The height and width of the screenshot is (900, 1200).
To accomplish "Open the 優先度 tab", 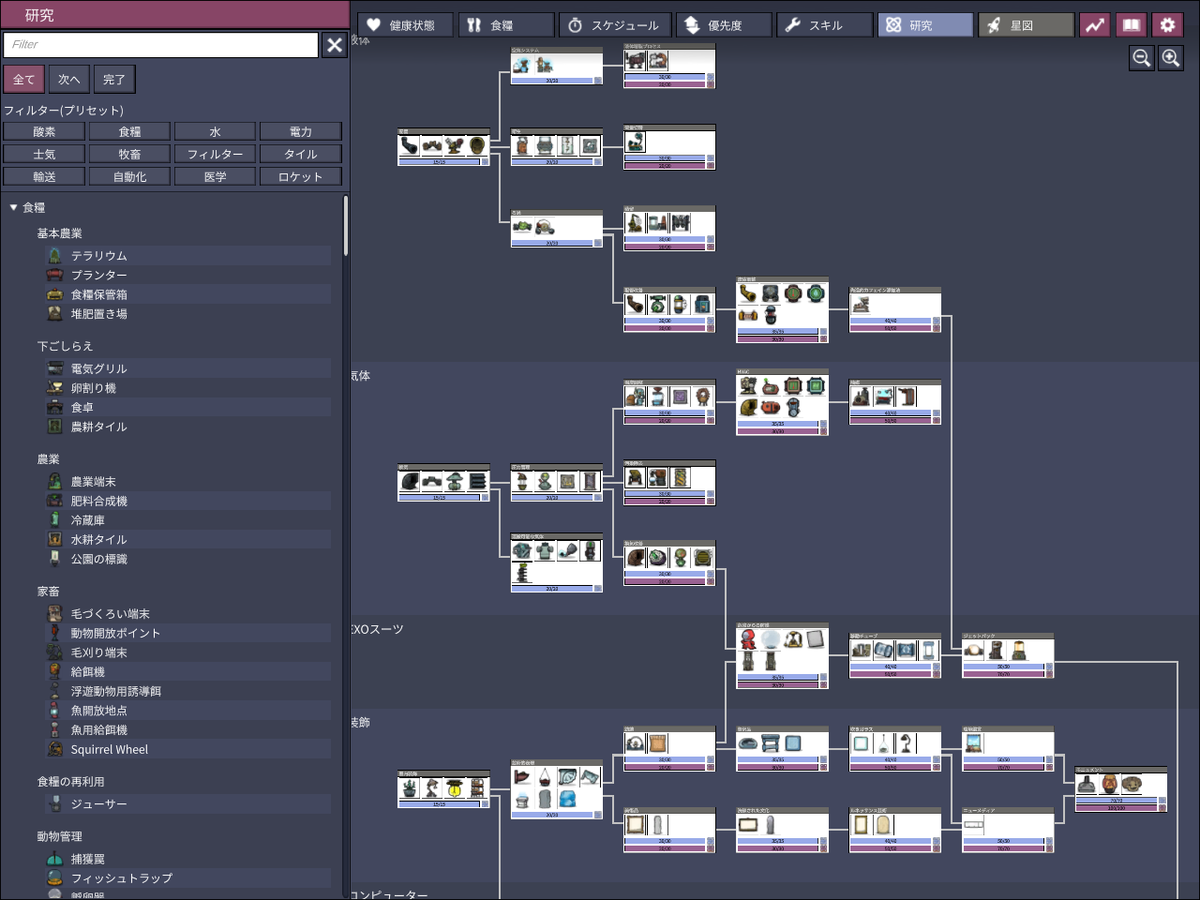I will point(724,25).
